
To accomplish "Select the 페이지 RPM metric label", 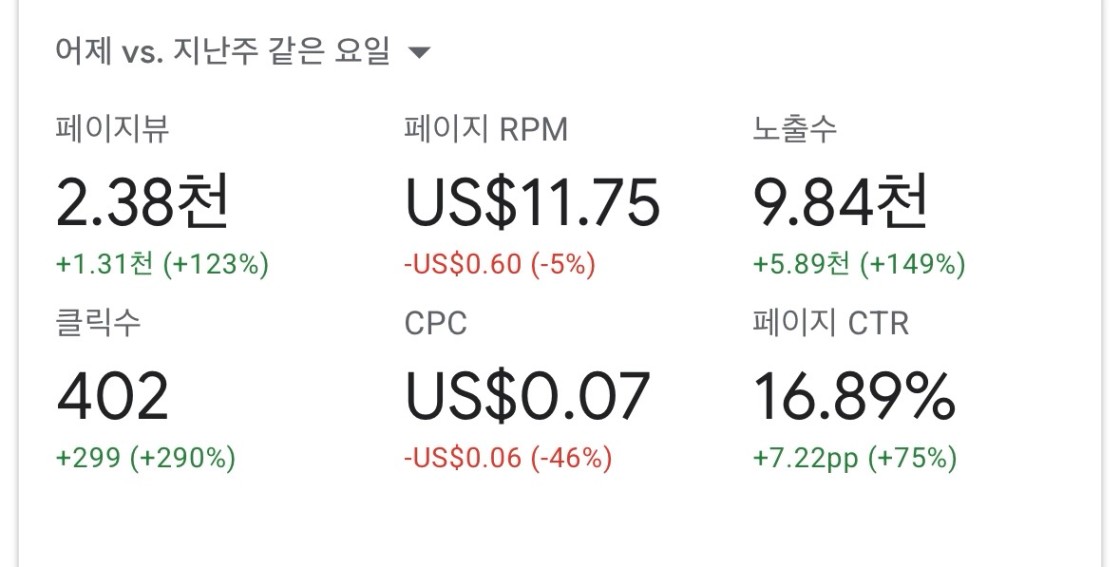I will tap(486, 129).
